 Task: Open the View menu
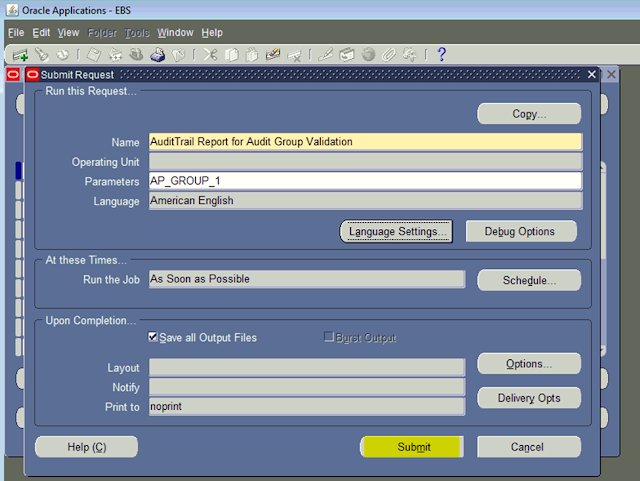(x=68, y=33)
